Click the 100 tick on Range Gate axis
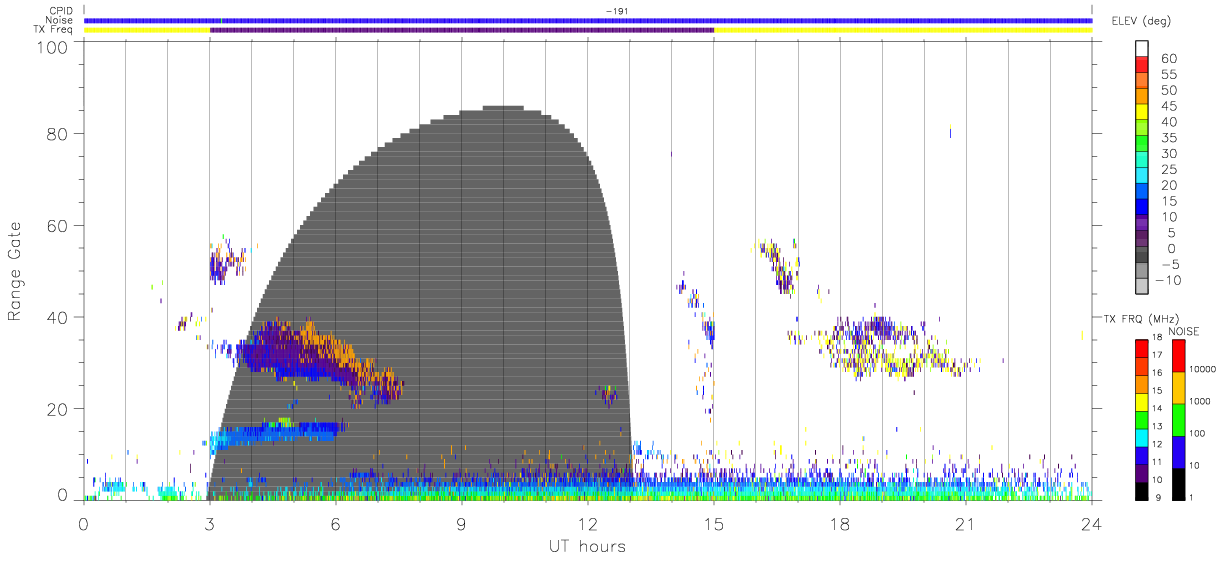This screenshot has height=567, width=1228. point(52,46)
